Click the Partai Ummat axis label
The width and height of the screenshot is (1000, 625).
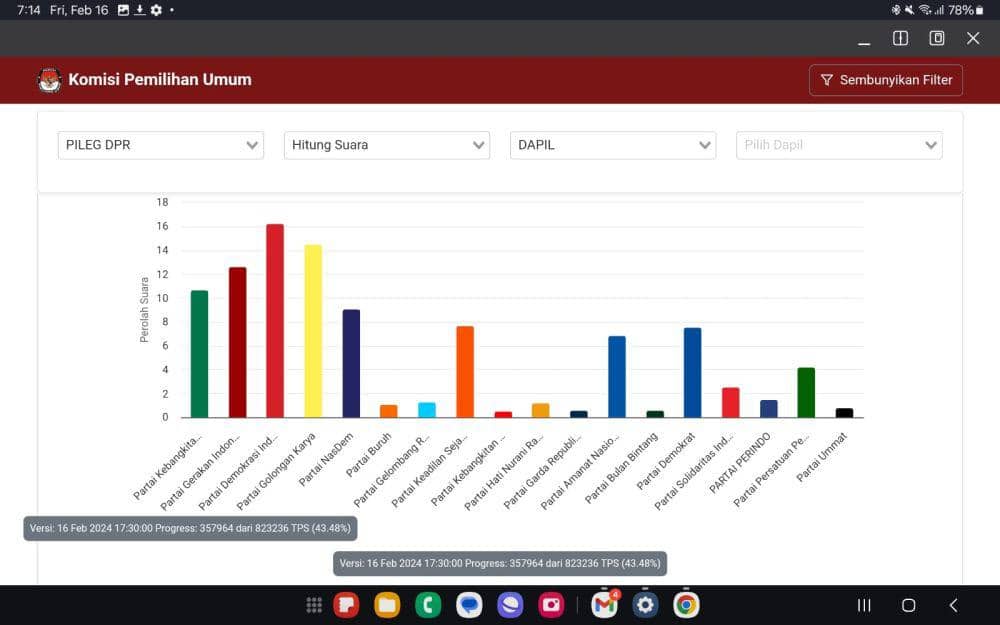pos(822,457)
